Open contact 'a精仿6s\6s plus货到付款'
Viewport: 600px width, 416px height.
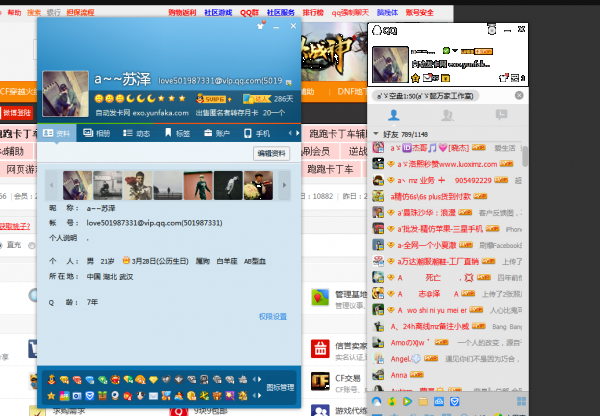pos(448,196)
